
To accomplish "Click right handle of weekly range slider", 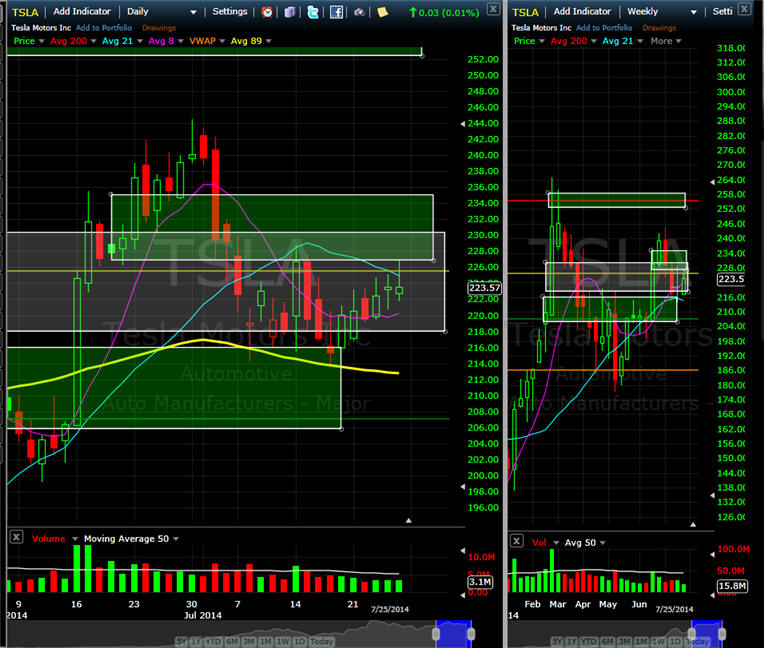I will [x=722, y=633].
